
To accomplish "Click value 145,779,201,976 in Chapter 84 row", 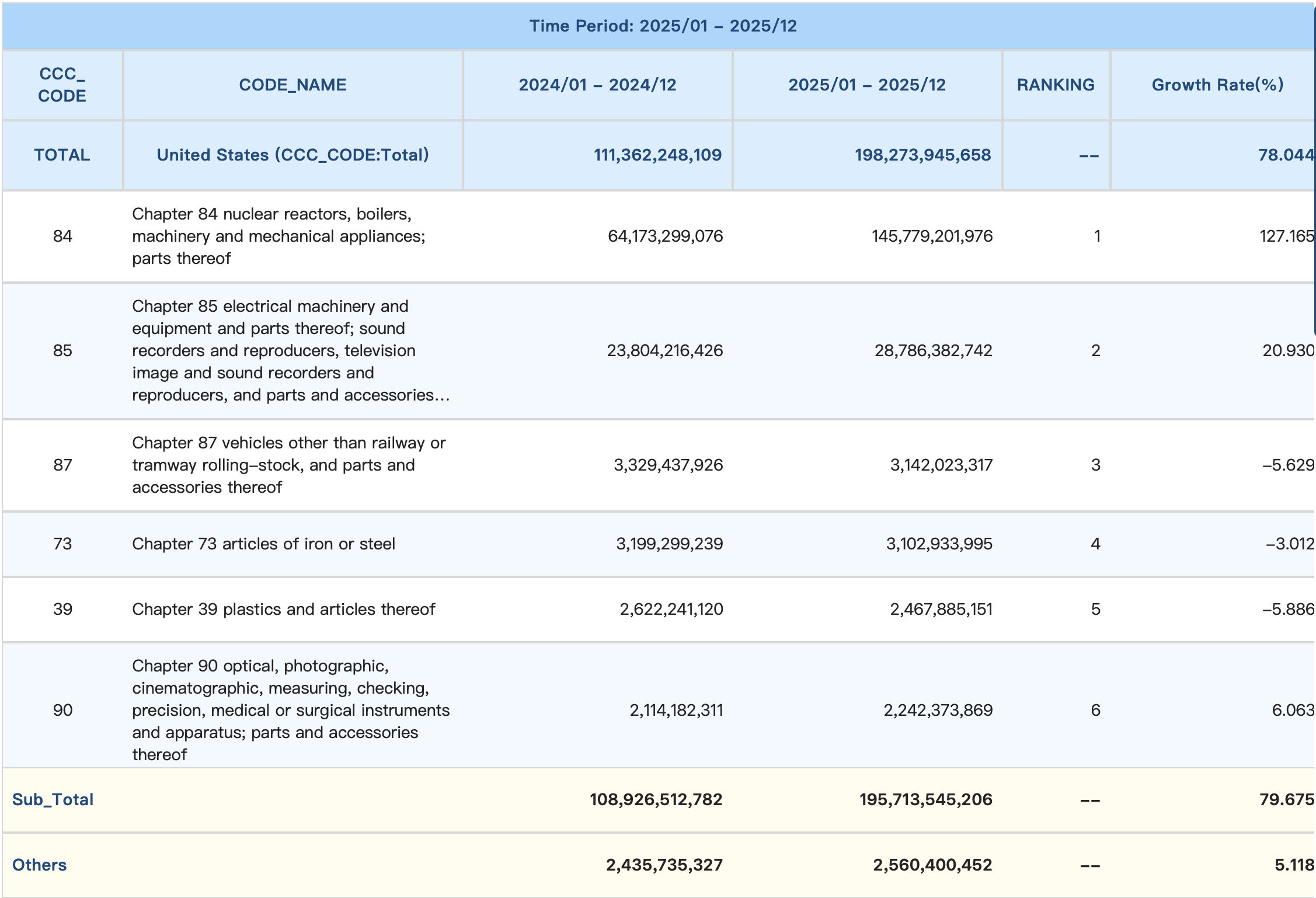I will (x=932, y=236).
